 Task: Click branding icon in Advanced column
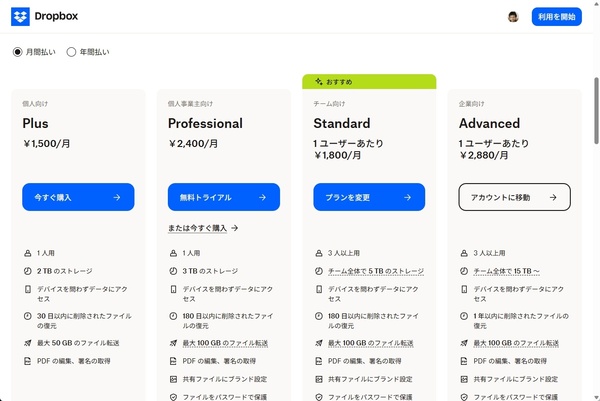464,379
